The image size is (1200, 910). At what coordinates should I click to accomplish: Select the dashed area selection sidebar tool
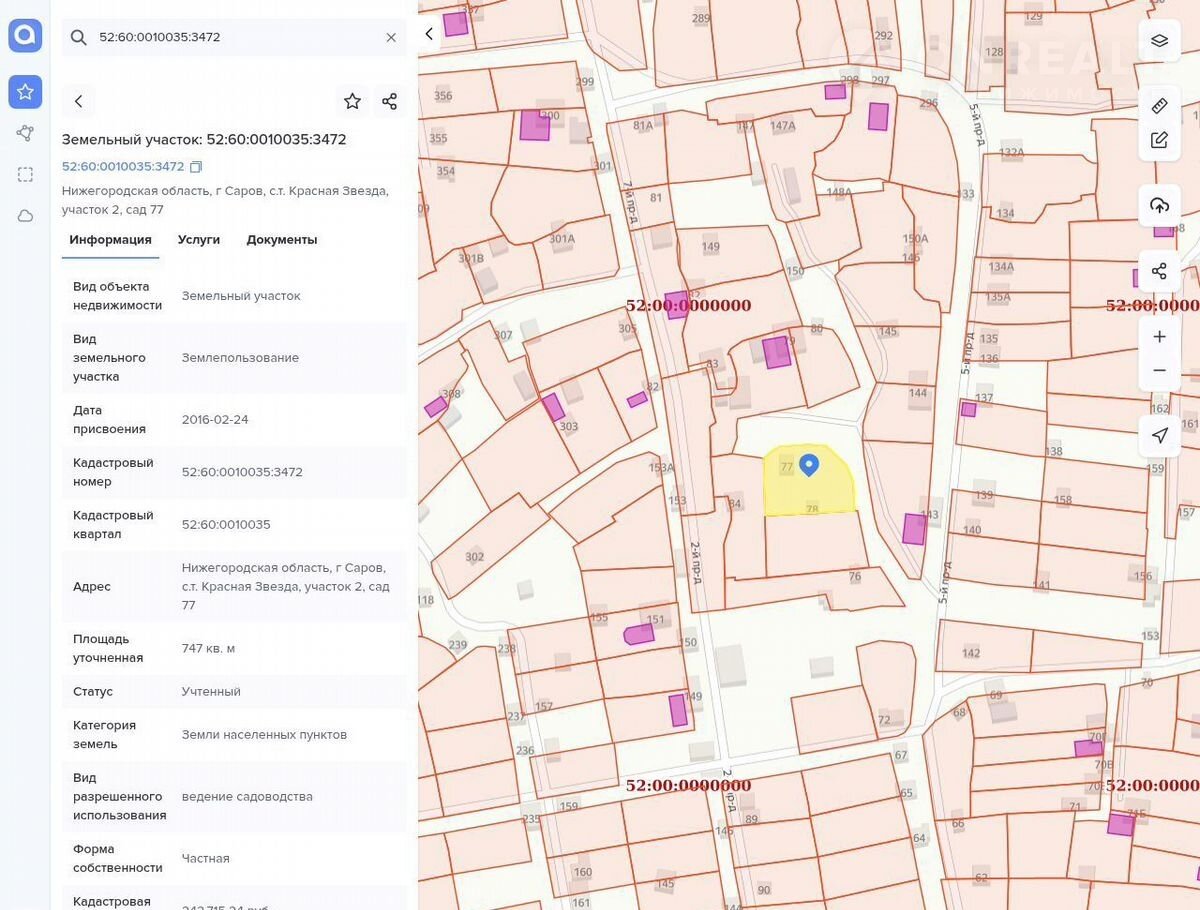[x=25, y=174]
